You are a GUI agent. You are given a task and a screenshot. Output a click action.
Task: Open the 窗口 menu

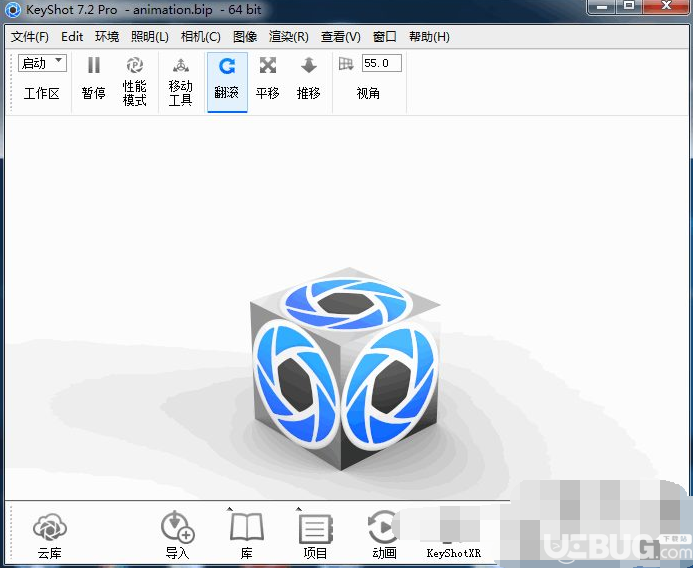coord(385,37)
